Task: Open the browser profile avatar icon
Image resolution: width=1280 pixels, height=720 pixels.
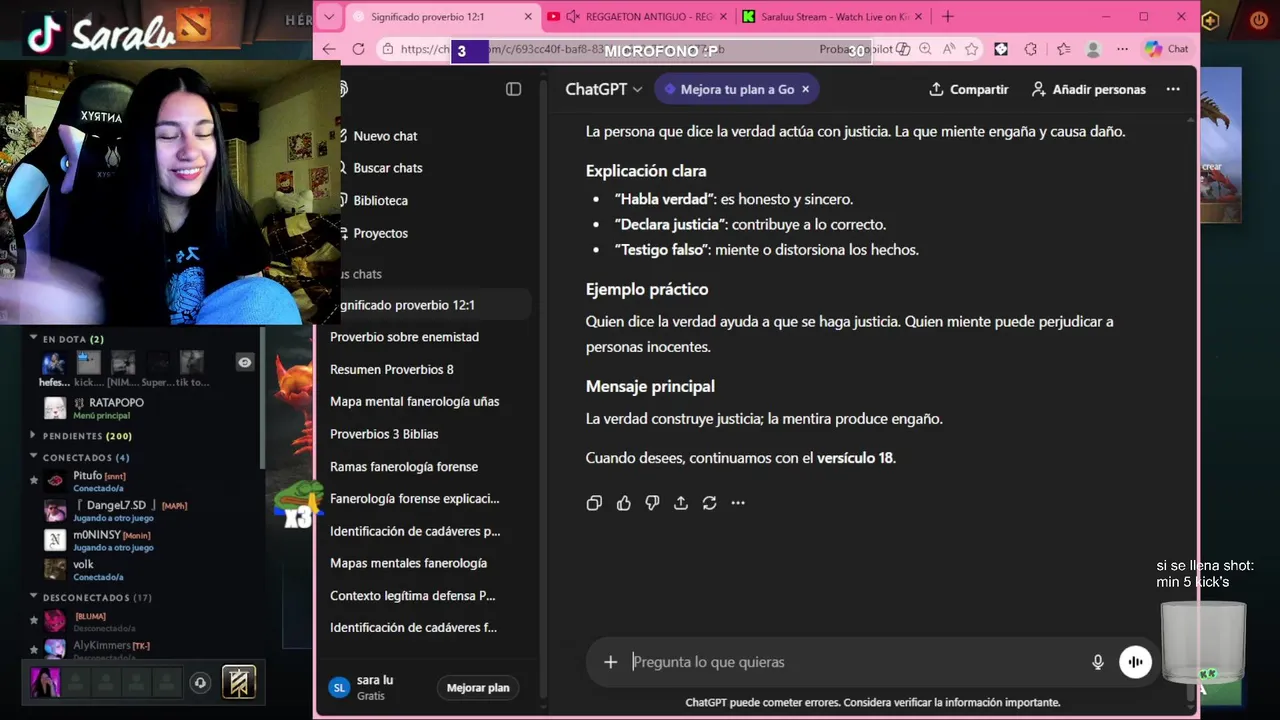Action: point(1093,49)
